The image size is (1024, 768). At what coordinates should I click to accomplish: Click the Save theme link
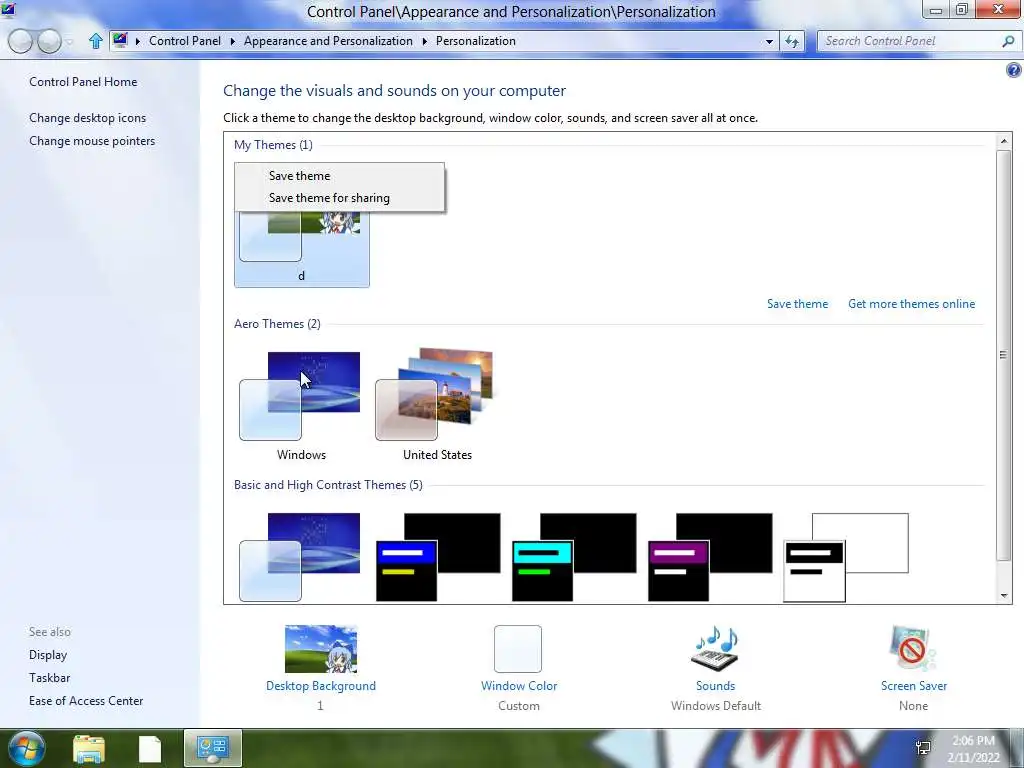(x=797, y=304)
